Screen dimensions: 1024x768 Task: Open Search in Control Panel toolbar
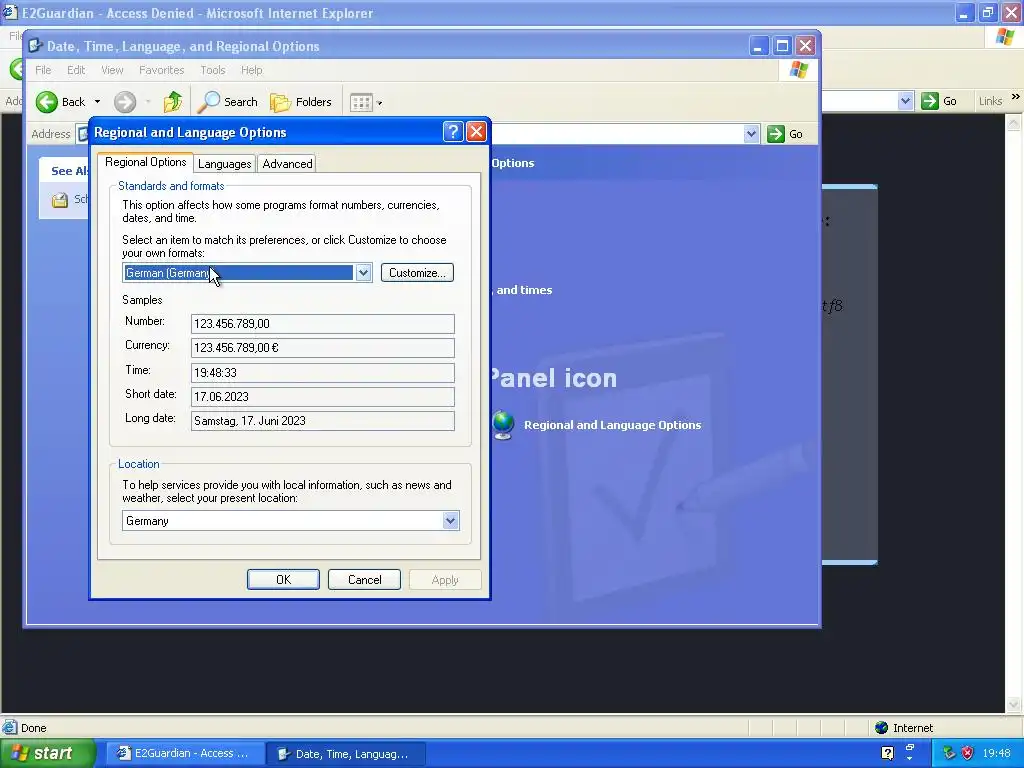pyautogui.click(x=228, y=102)
